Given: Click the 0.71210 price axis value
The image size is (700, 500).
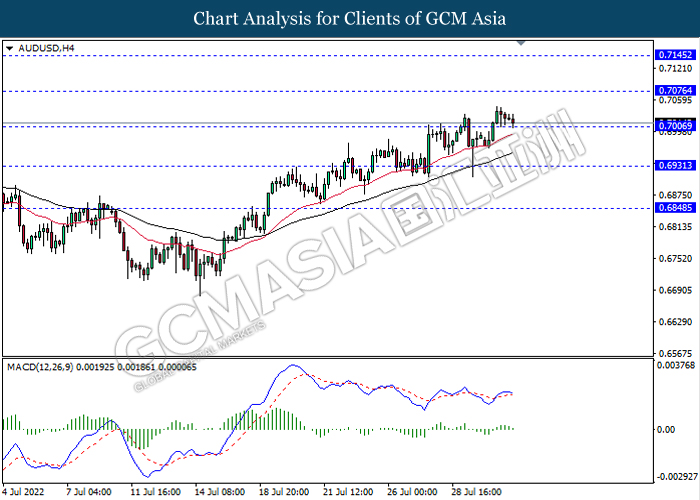Looking at the screenshot, I should tap(675, 68).
